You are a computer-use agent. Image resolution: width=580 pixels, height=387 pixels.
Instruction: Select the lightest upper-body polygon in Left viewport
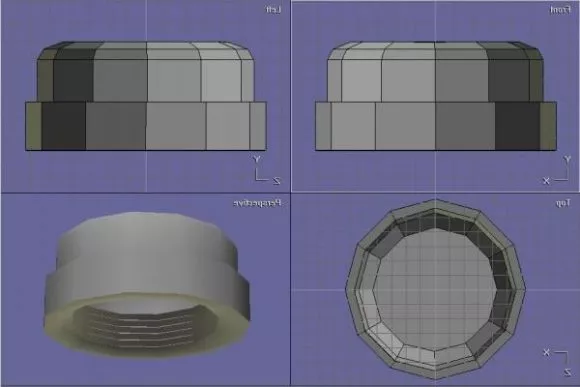[x=221, y=81]
